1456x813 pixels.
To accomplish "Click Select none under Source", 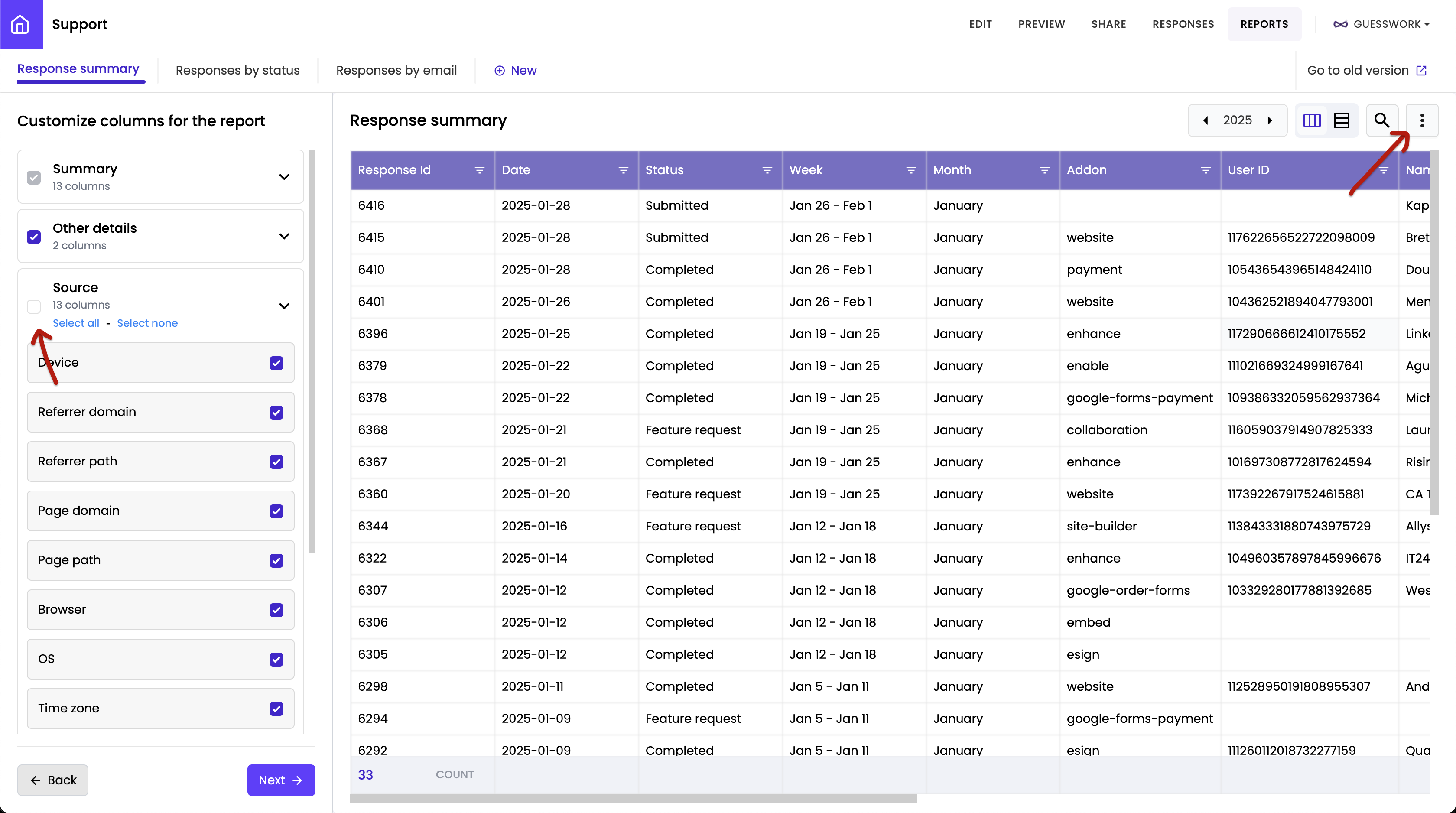I will click(x=147, y=323).
